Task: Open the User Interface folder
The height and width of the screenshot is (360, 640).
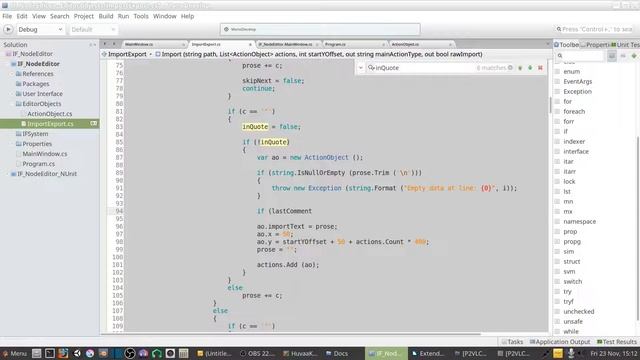Action: click(42, 94)
